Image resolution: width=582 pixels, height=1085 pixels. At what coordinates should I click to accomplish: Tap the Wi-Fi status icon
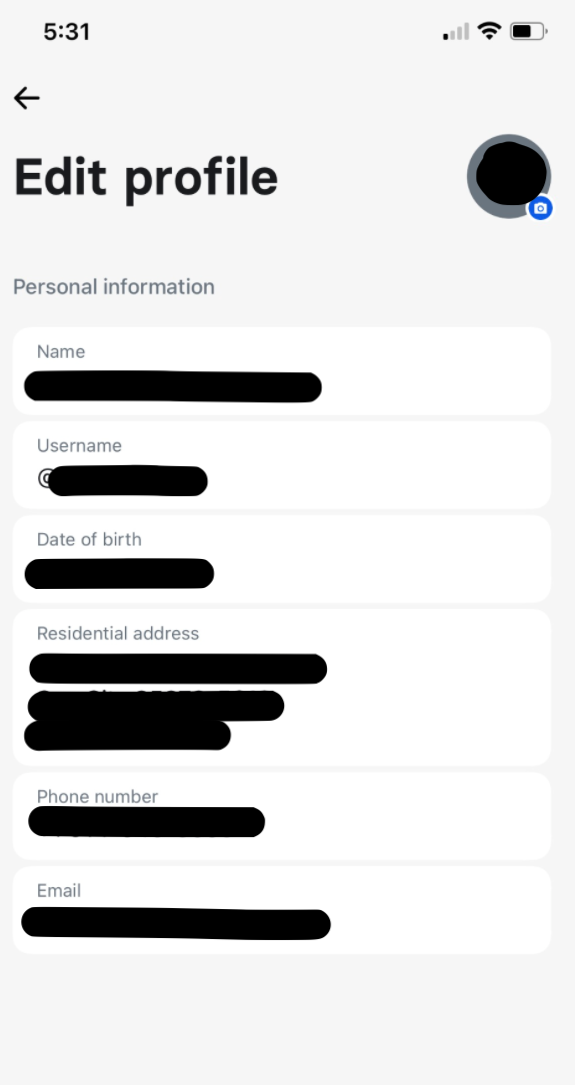[x=489, y=31]
